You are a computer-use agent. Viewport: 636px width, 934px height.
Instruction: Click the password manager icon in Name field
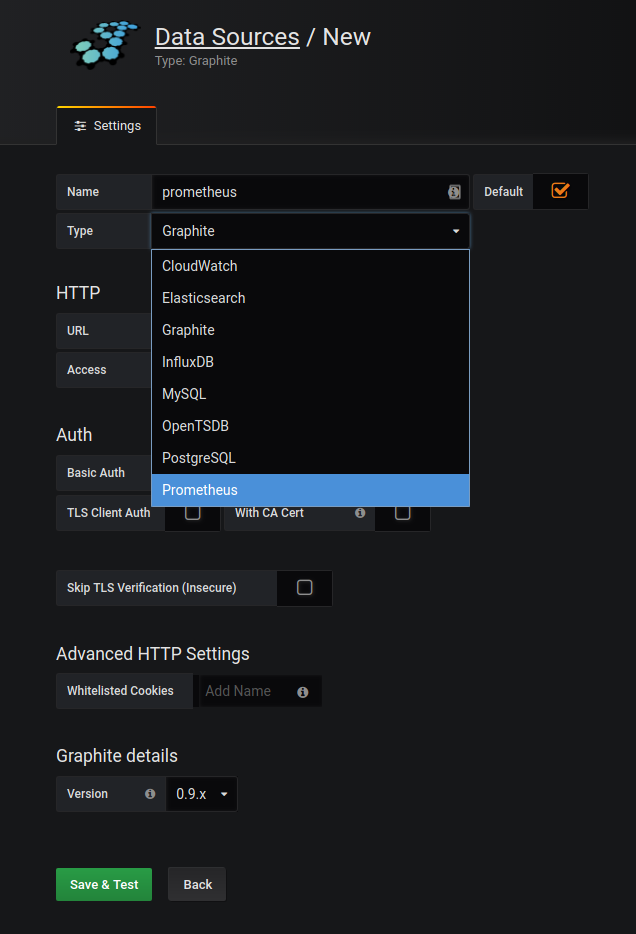[454, 192]
